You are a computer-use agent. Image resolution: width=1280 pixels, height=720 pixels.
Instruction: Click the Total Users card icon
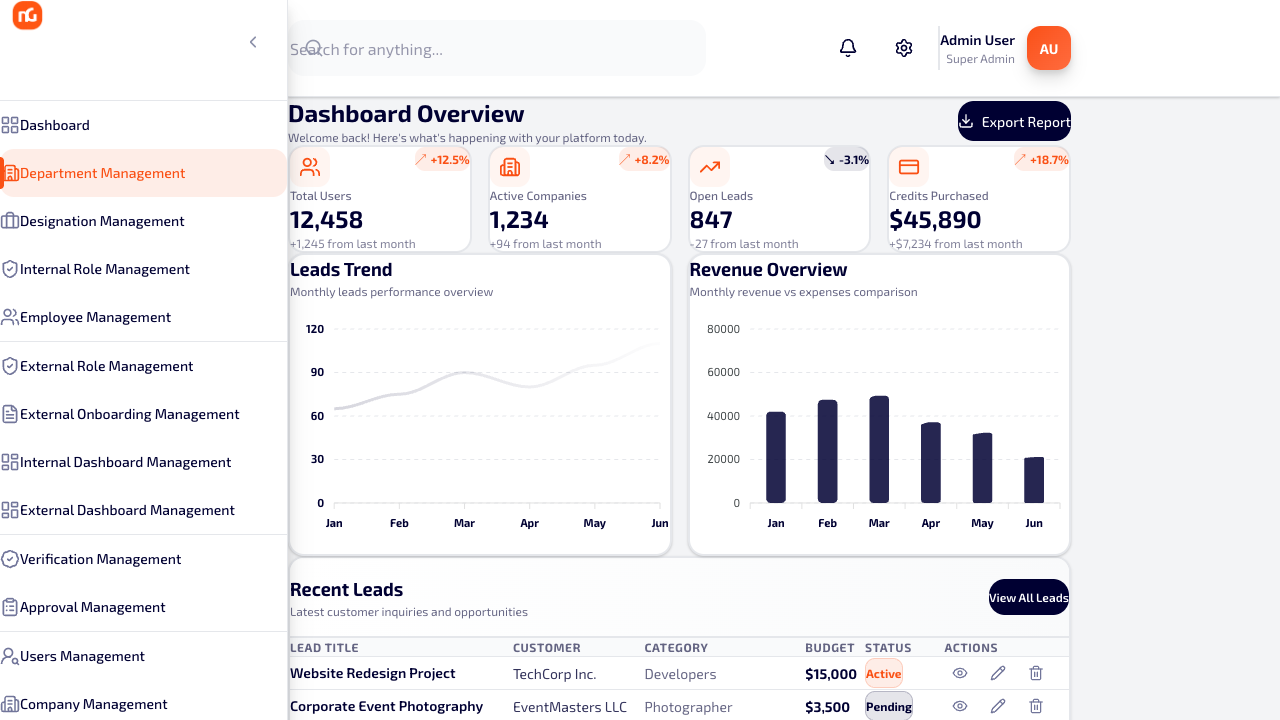point(310,167)
